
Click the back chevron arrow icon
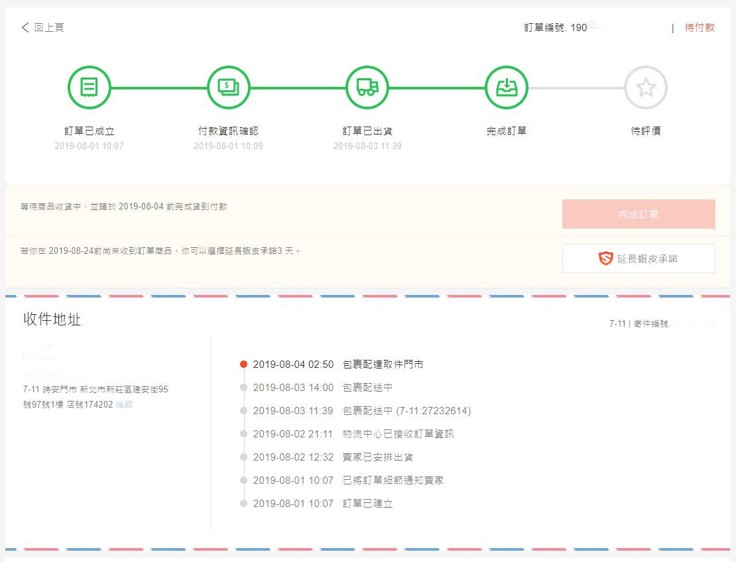[25, 28]
